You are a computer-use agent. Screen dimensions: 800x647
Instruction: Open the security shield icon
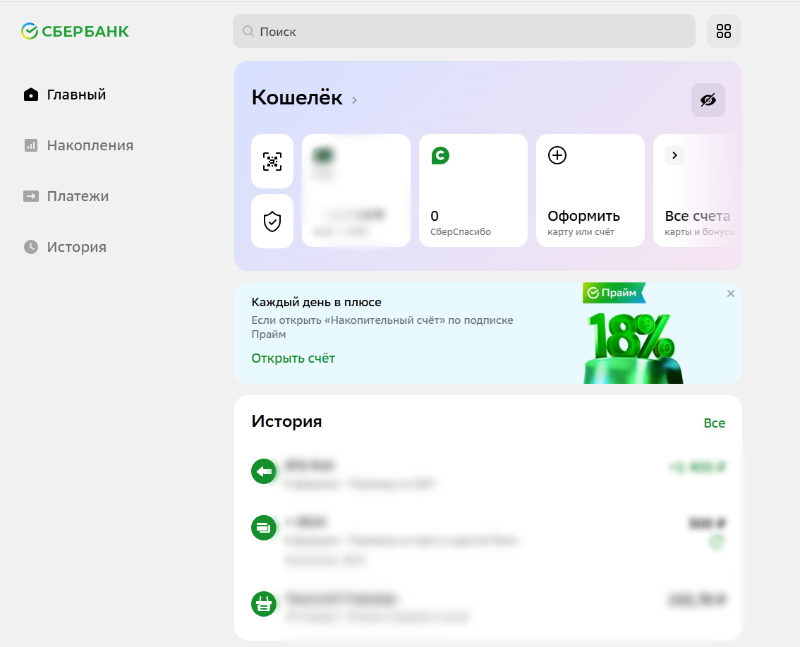272,221
